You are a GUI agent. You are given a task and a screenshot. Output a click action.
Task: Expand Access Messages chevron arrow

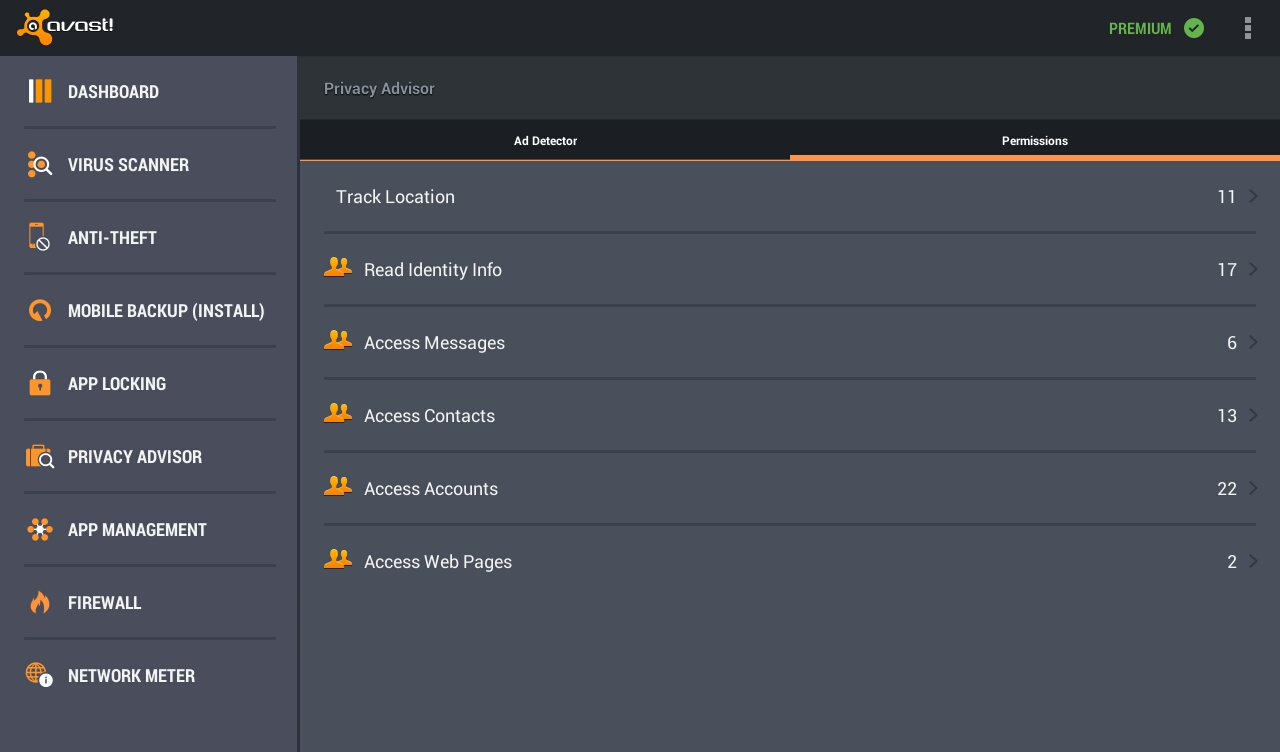click(1253, 342)
